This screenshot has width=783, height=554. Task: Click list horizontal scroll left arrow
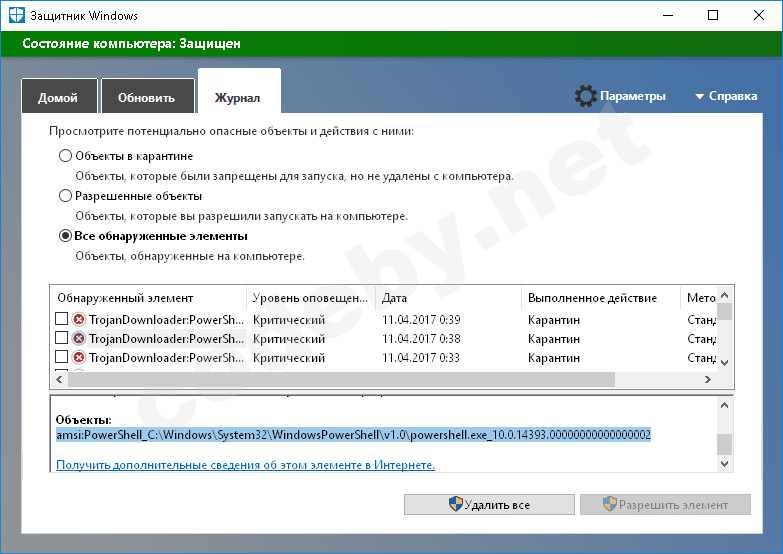click(x=59, y=380)
